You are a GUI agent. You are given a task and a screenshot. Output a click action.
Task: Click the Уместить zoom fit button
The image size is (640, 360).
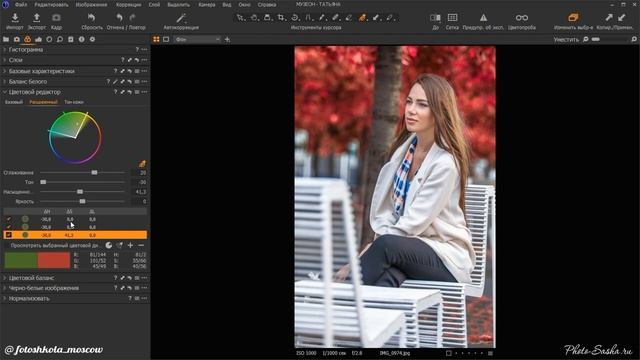point(566,40)
